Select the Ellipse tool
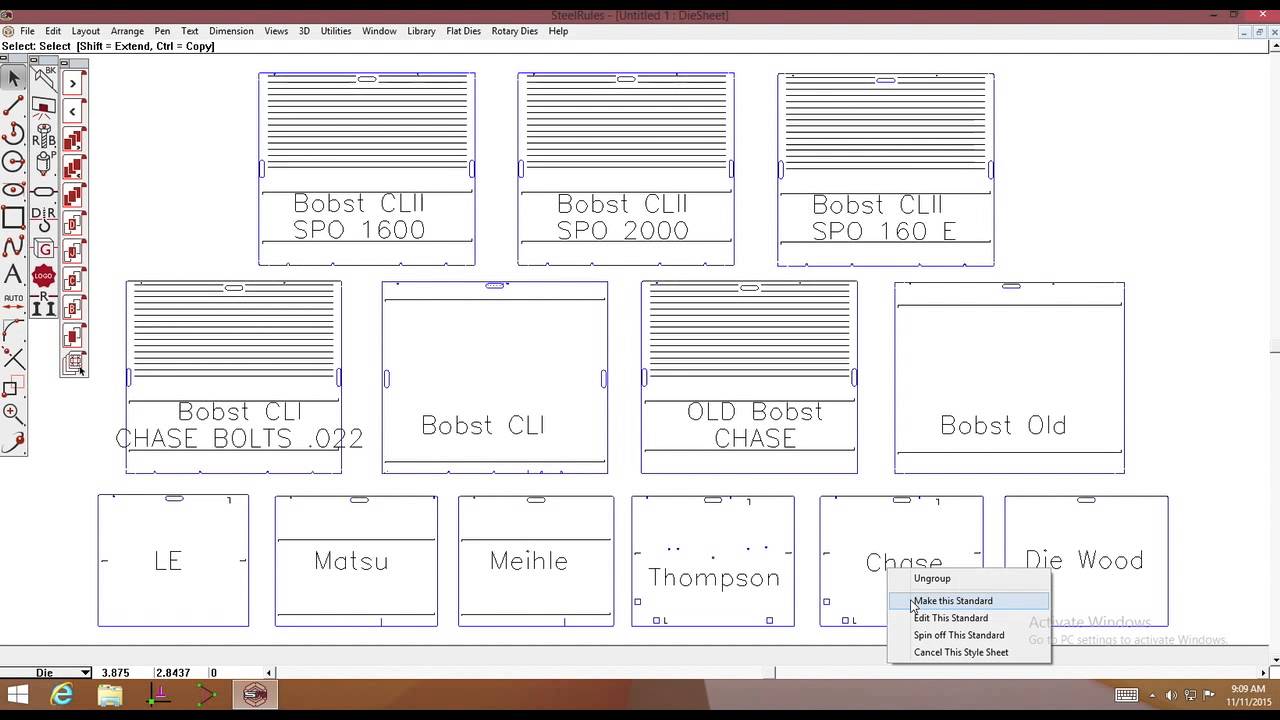Screen dimensions: 1280x720 pyautogui.click(x=14, y=189)
